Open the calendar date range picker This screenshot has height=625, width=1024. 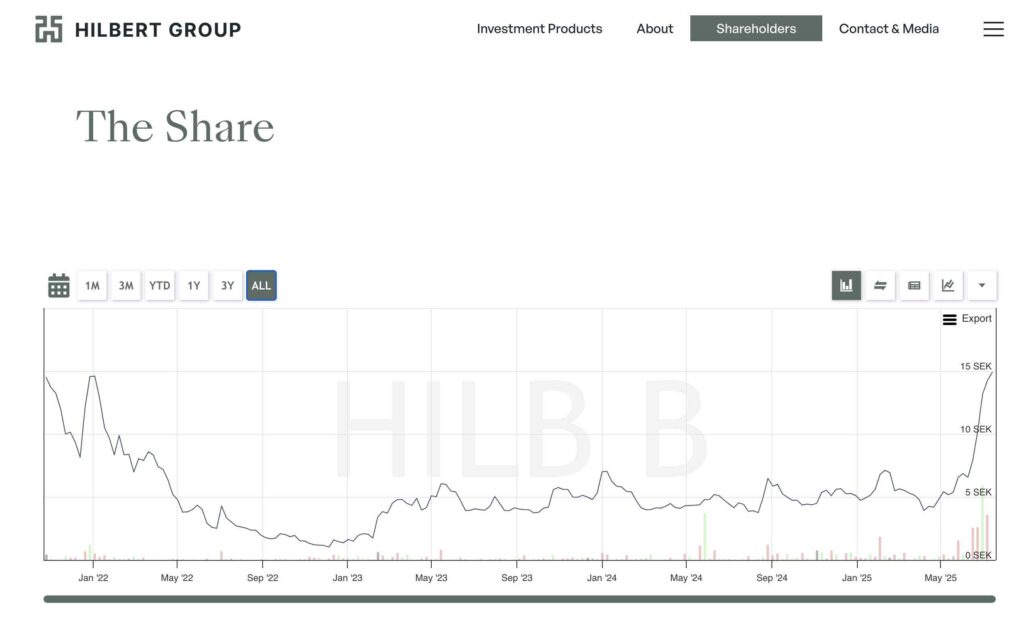59,285
